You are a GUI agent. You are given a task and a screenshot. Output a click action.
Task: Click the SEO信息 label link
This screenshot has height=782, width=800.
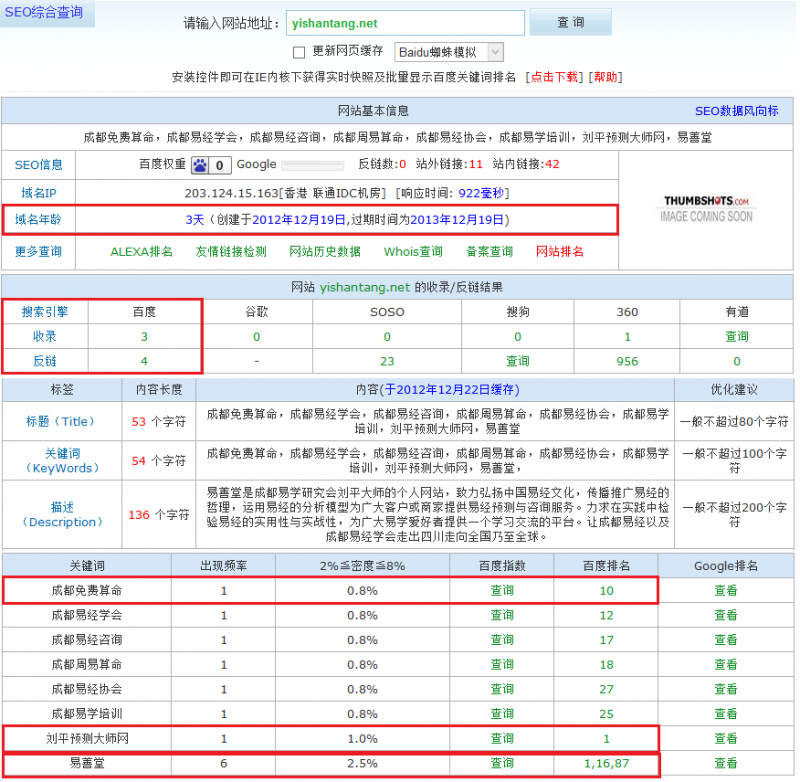coord(38,165)
